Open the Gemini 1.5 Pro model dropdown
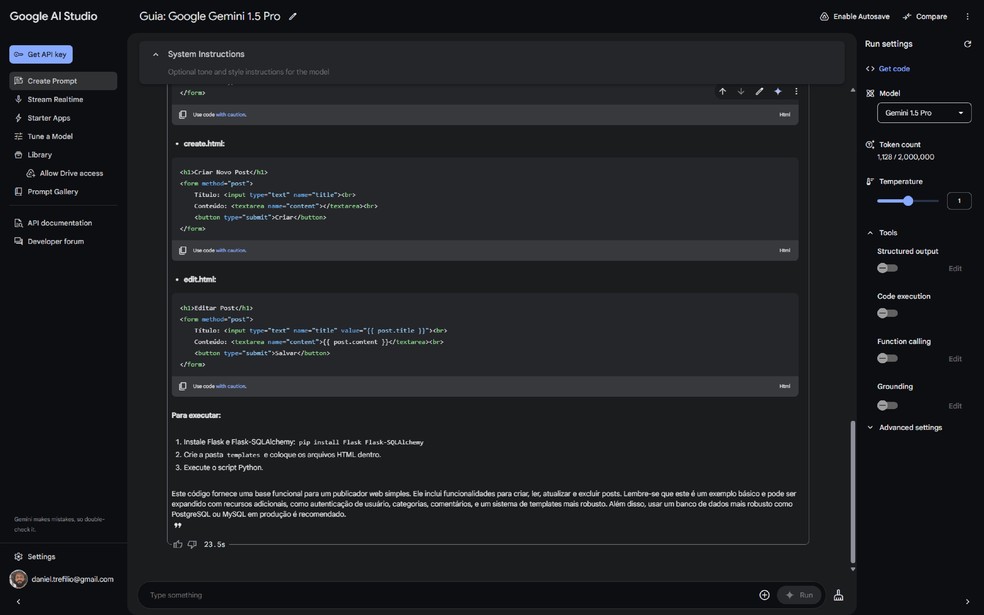This screenshot has width=984, height=615. pyautogui.click(x=923, y=110)
